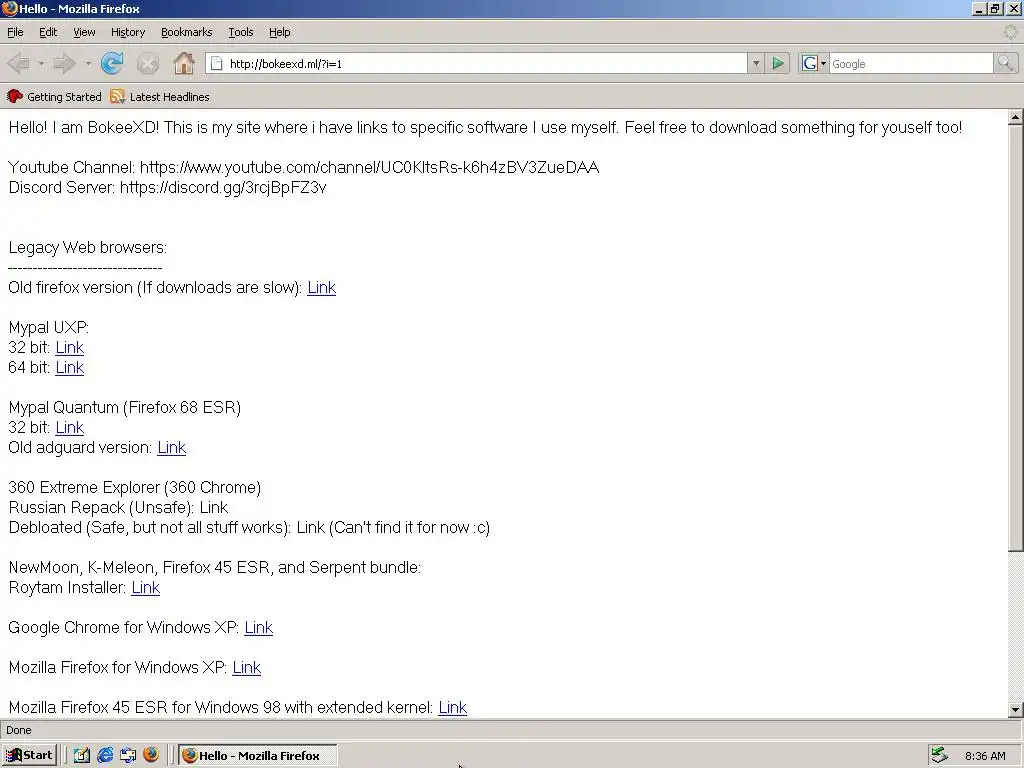
Task: Expand the address bar URL dropdown
Action: [756, 63]
